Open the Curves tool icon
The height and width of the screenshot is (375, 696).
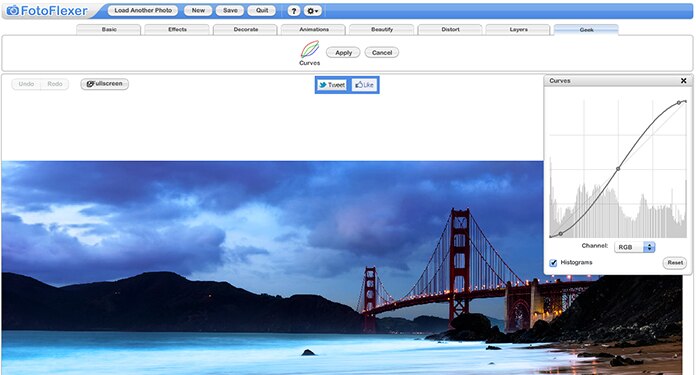[309, 49]
